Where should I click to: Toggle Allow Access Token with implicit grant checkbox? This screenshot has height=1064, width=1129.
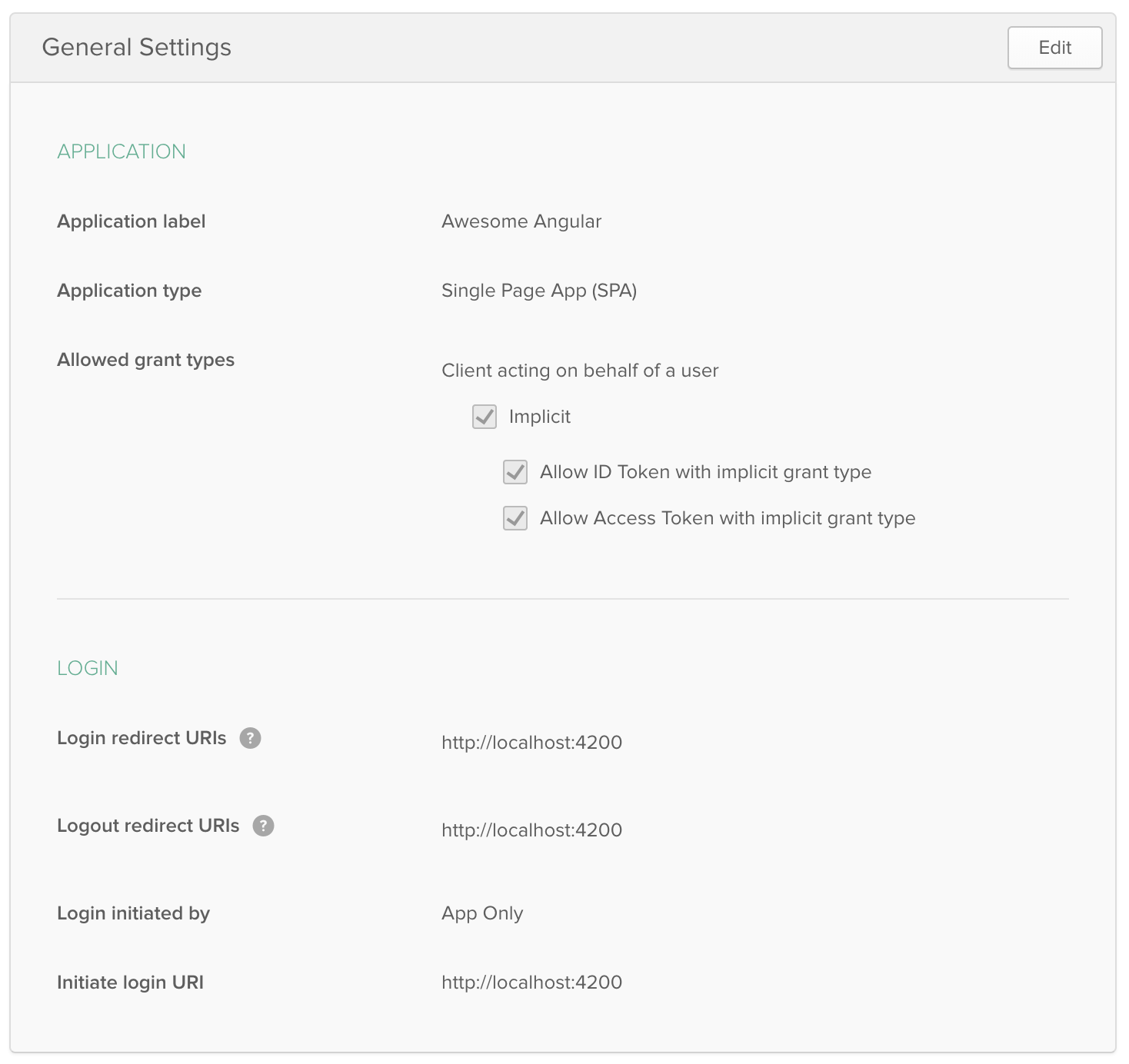(515, 518)
